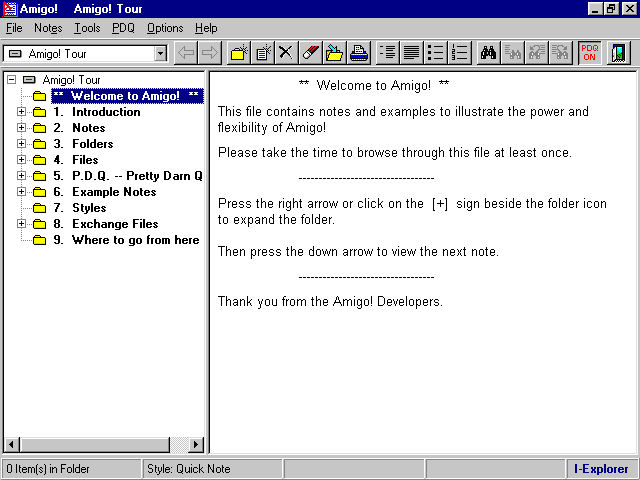The width and height of the screenshot is (640, 480).
Task: Click the tree panel's right scroll arrow
Action: pyautogui.click(x=196, y=445)
